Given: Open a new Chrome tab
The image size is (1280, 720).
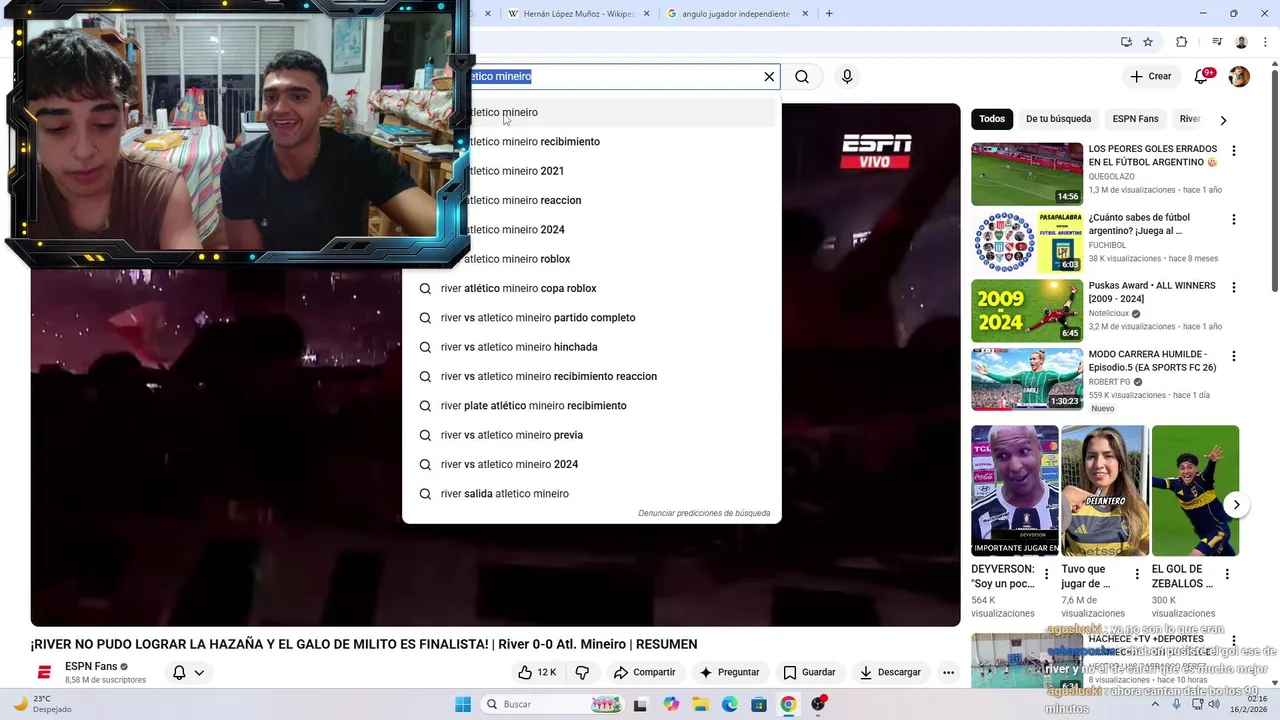Looking at the screenshot, I should 829,14.
